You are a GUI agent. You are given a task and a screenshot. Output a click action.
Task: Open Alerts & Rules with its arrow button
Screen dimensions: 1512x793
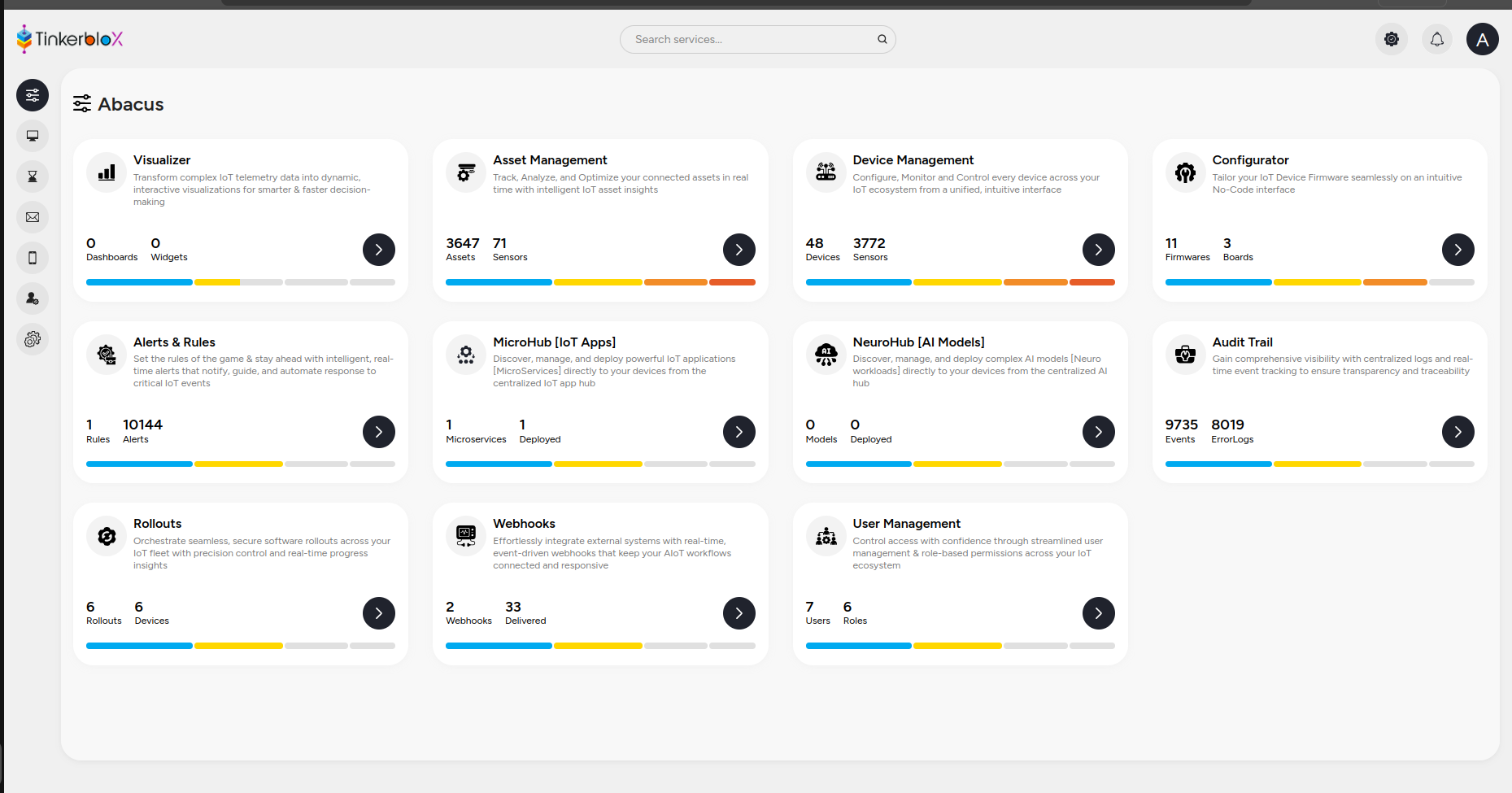(x=379, y=432)
